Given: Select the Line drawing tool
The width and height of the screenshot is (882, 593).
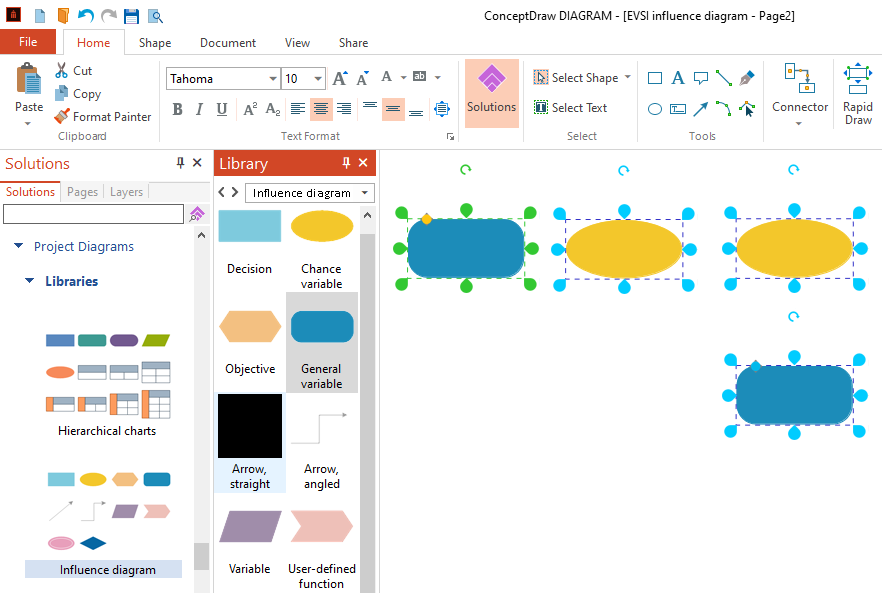Looking at the screenshot, I should click(x=723, y=78).
